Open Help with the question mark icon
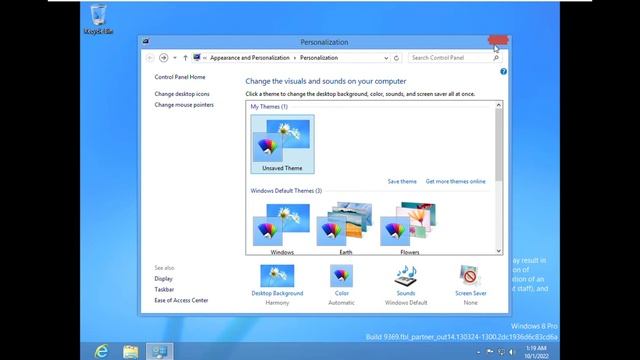The image size is (640, 360). [504, 71]
